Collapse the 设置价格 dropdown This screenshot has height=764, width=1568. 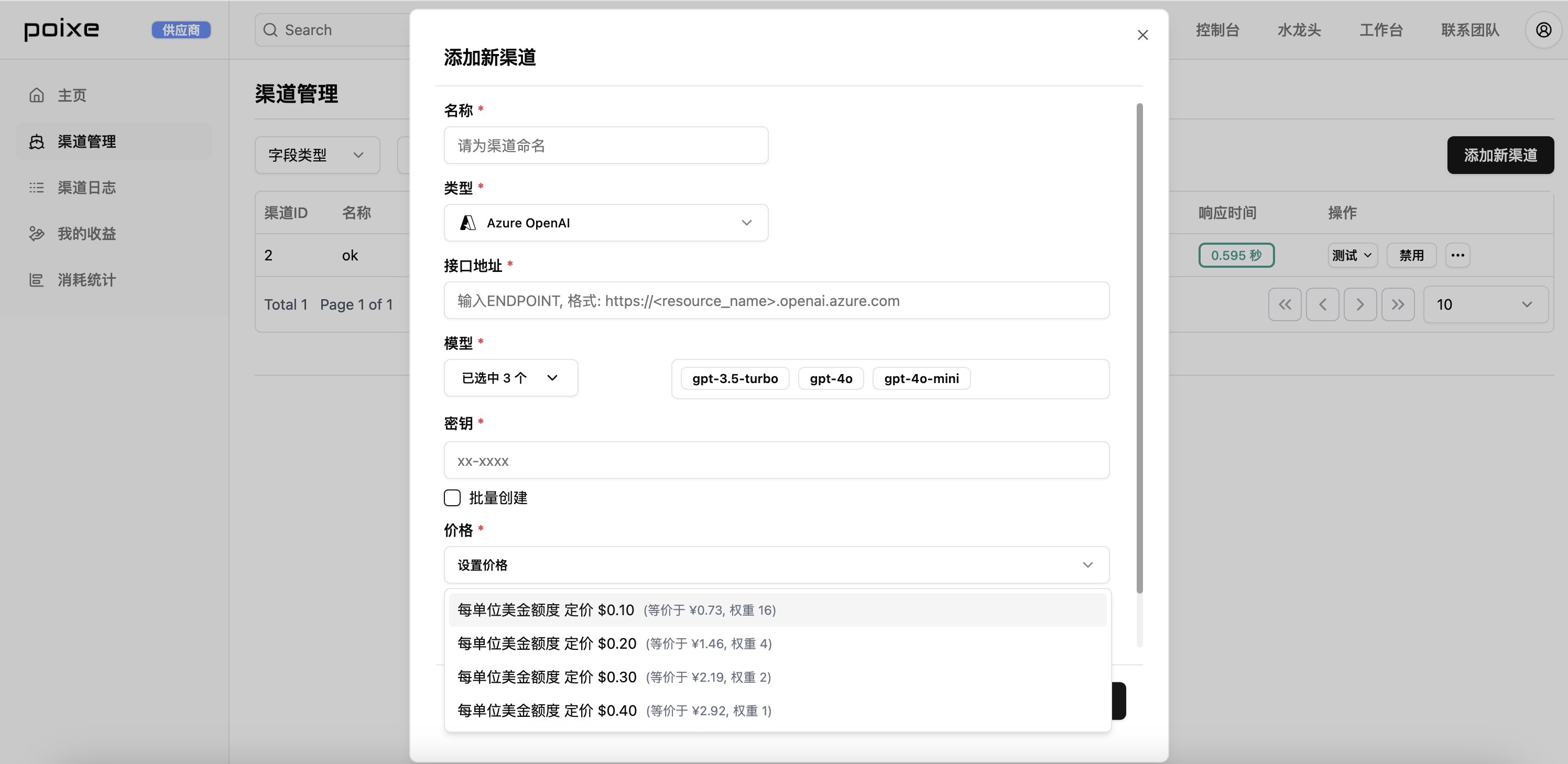(776, 565)
